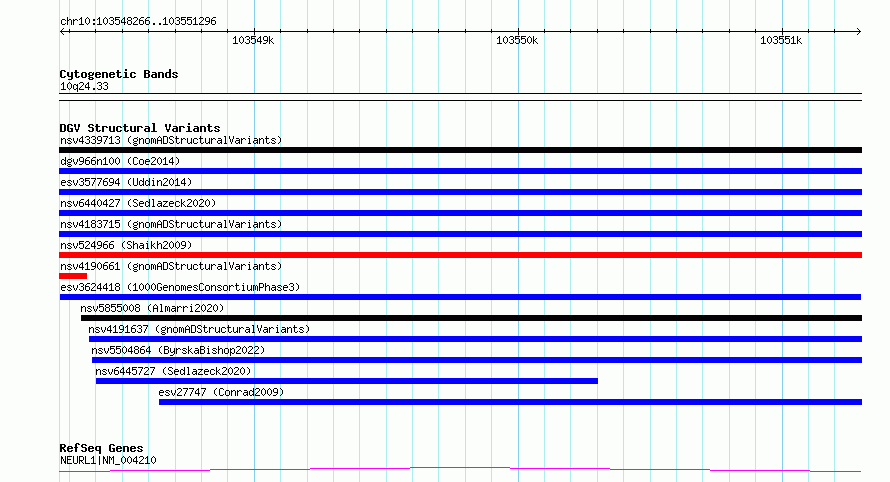Click the 10q24.33 cytoband bar
Image resolution: width=890 pixels, height=482 pixels.
coord(460,97)
